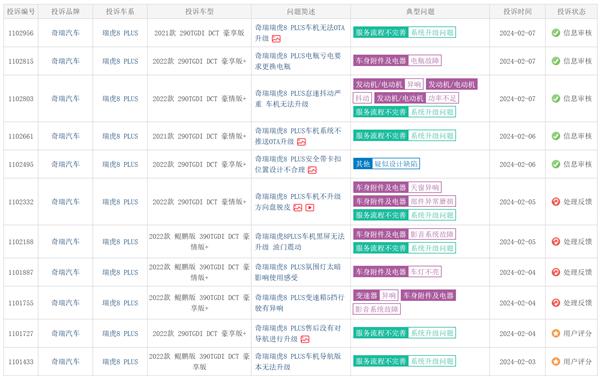Click orange star status icon for complaint 1101433
This screenshot has width=600, height=377.
(556, 361)
